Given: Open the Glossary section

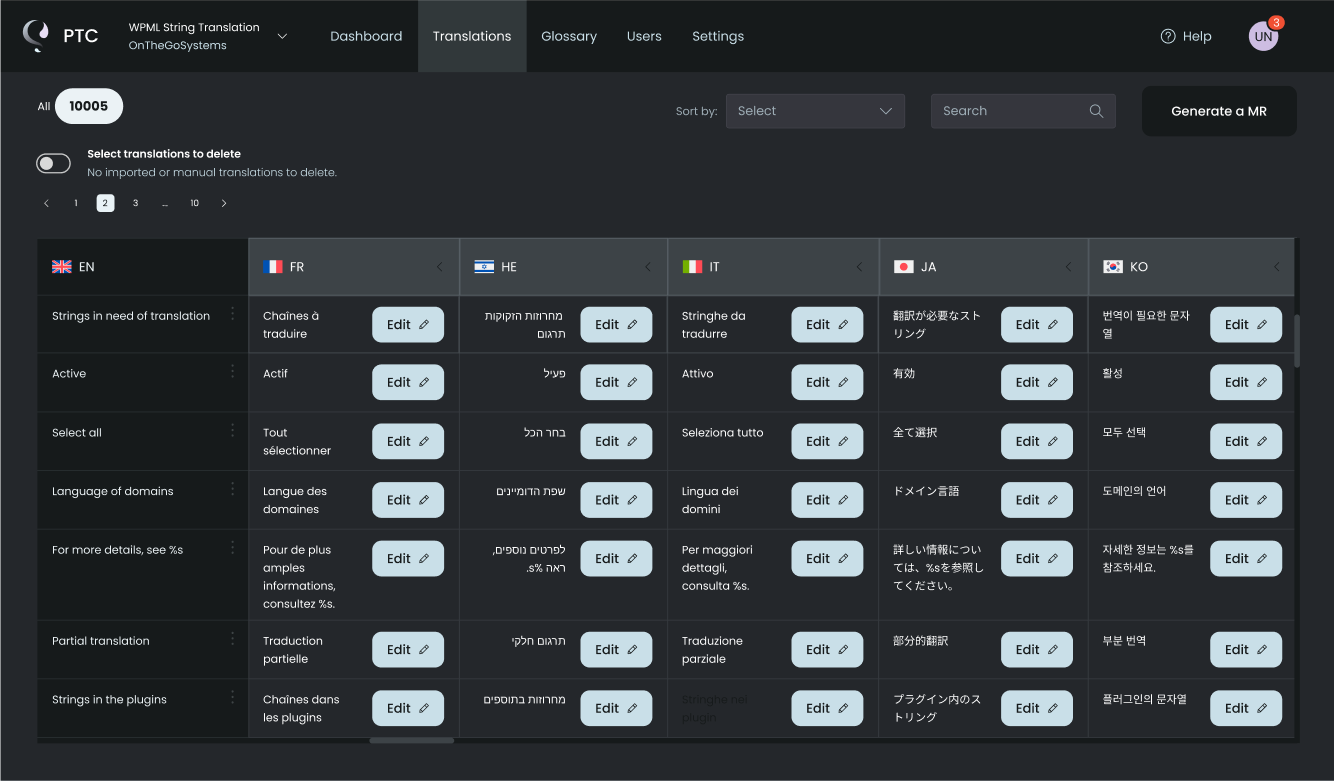Looking at the screenshot, I should 569,36.
